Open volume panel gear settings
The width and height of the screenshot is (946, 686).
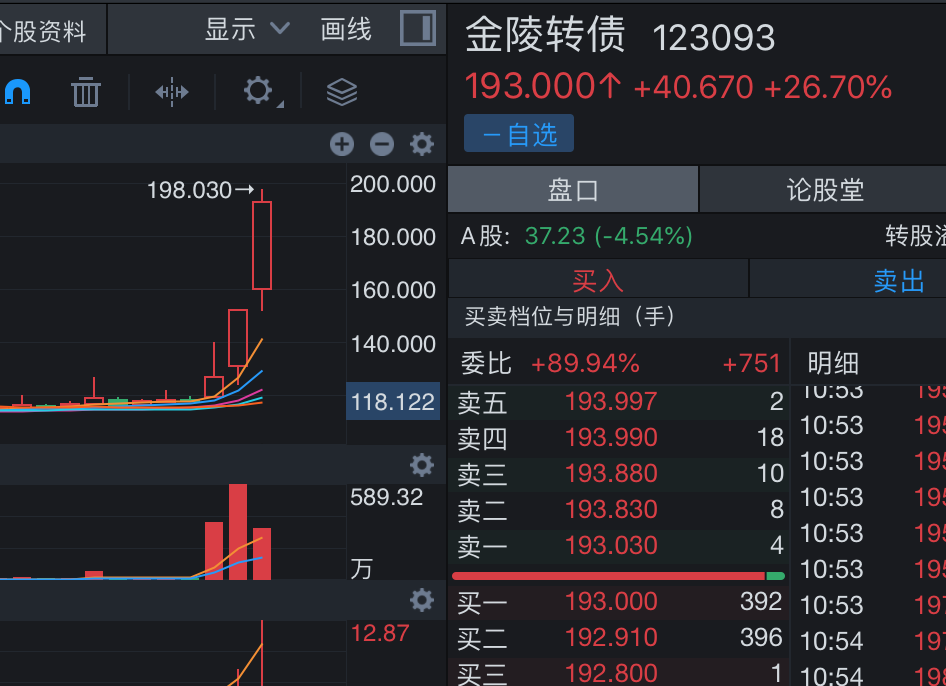click(x=422, y=465)
